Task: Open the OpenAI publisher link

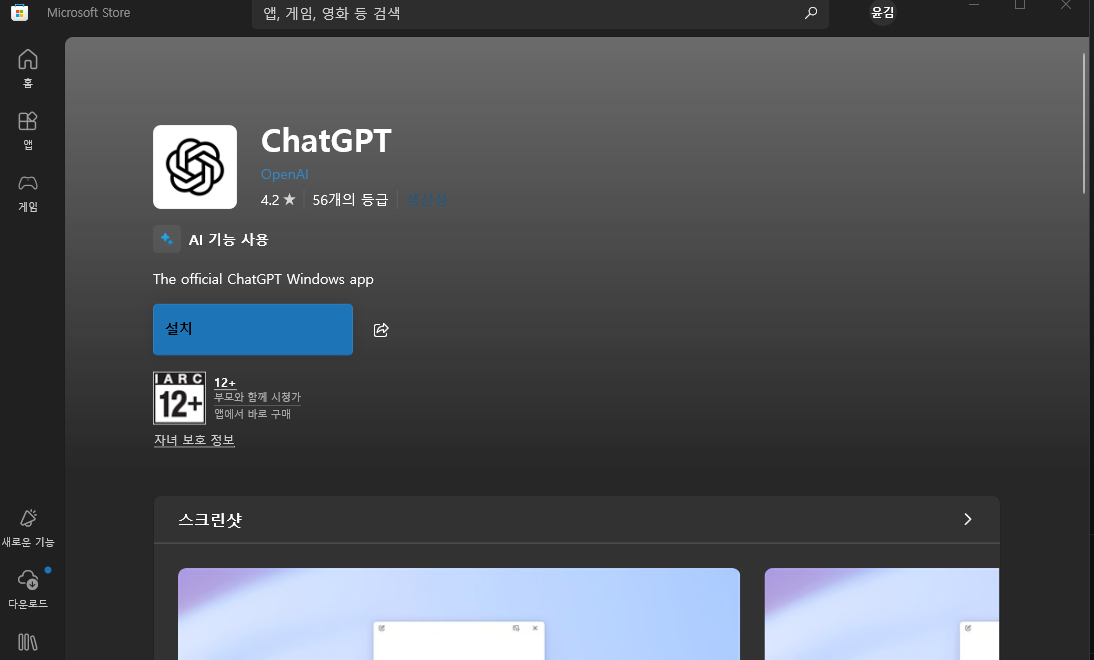Action: pyautogui.click(x=285, y=174)
